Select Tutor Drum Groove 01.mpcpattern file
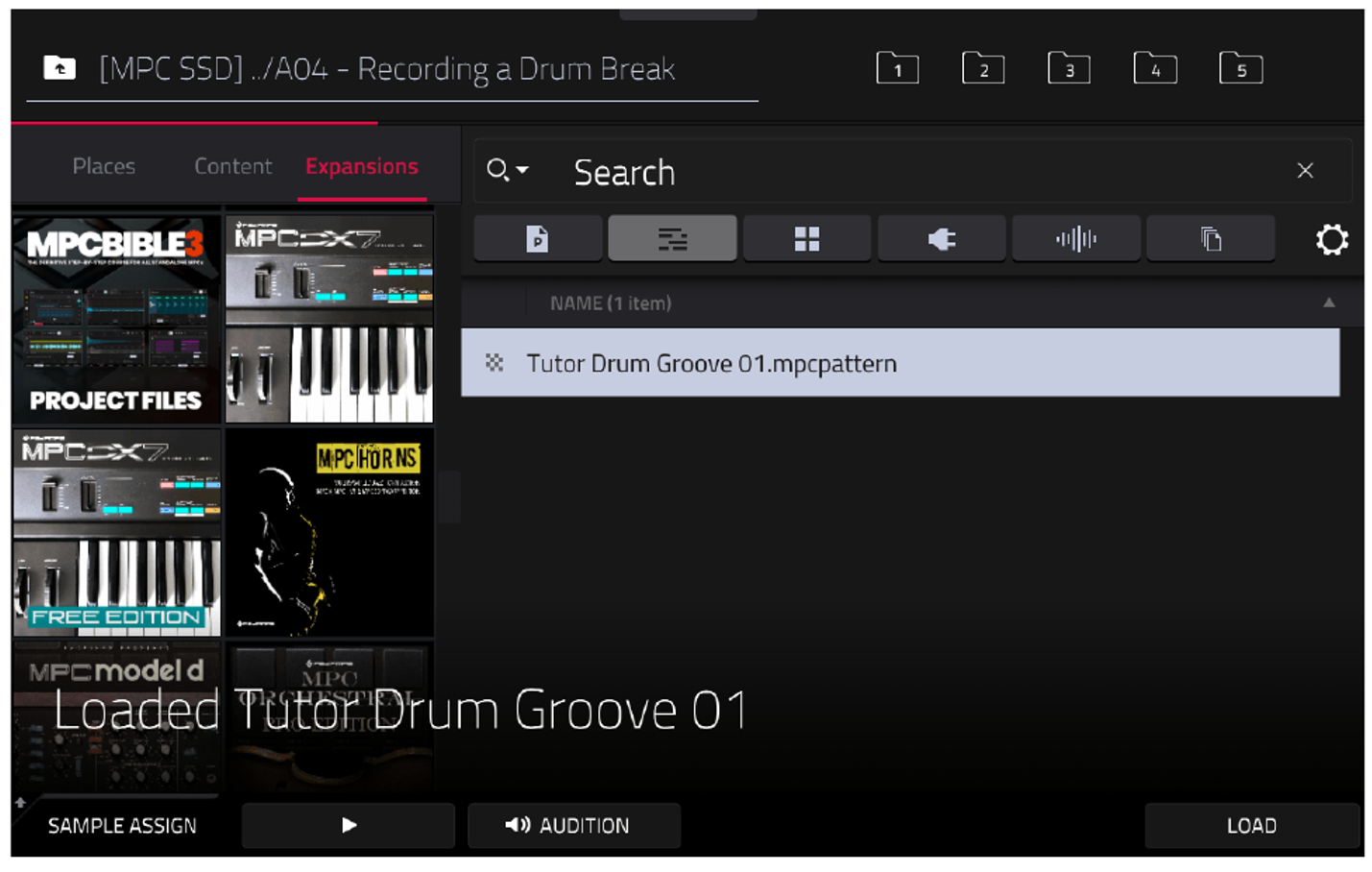This screenshot has width=1372, height=872. coord(901,362)
